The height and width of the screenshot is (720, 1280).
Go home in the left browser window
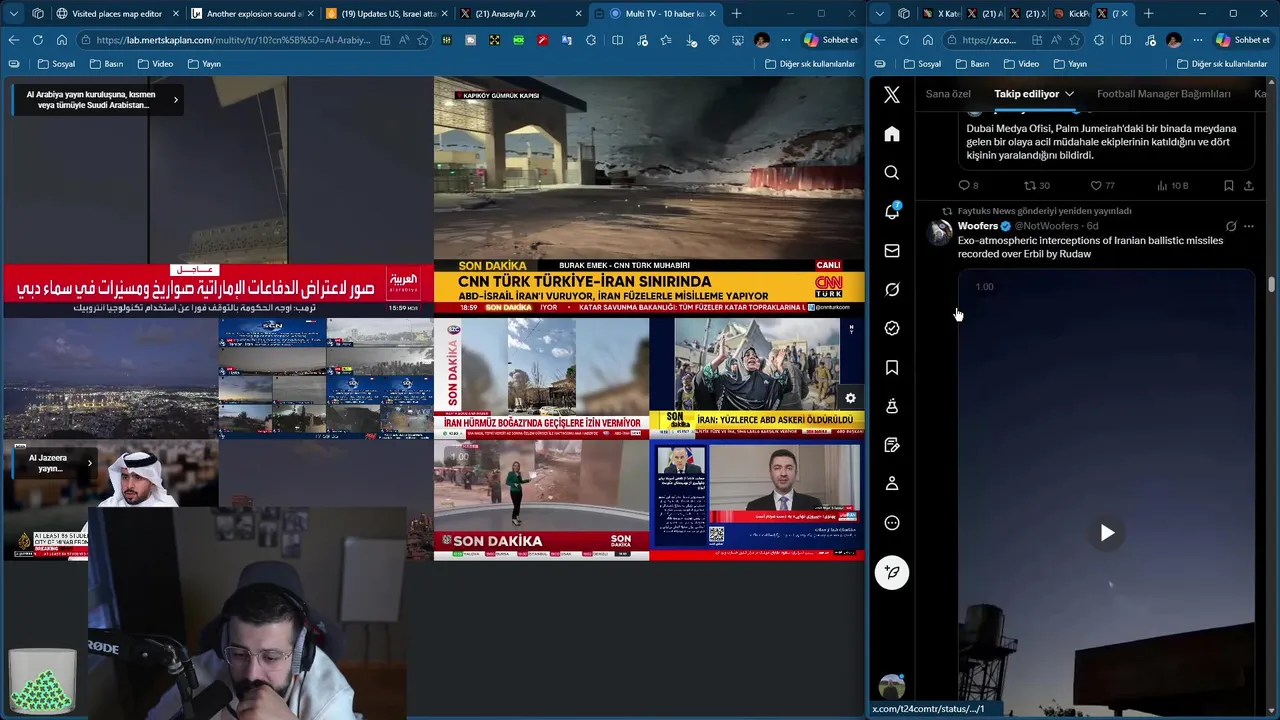point(62,40)
